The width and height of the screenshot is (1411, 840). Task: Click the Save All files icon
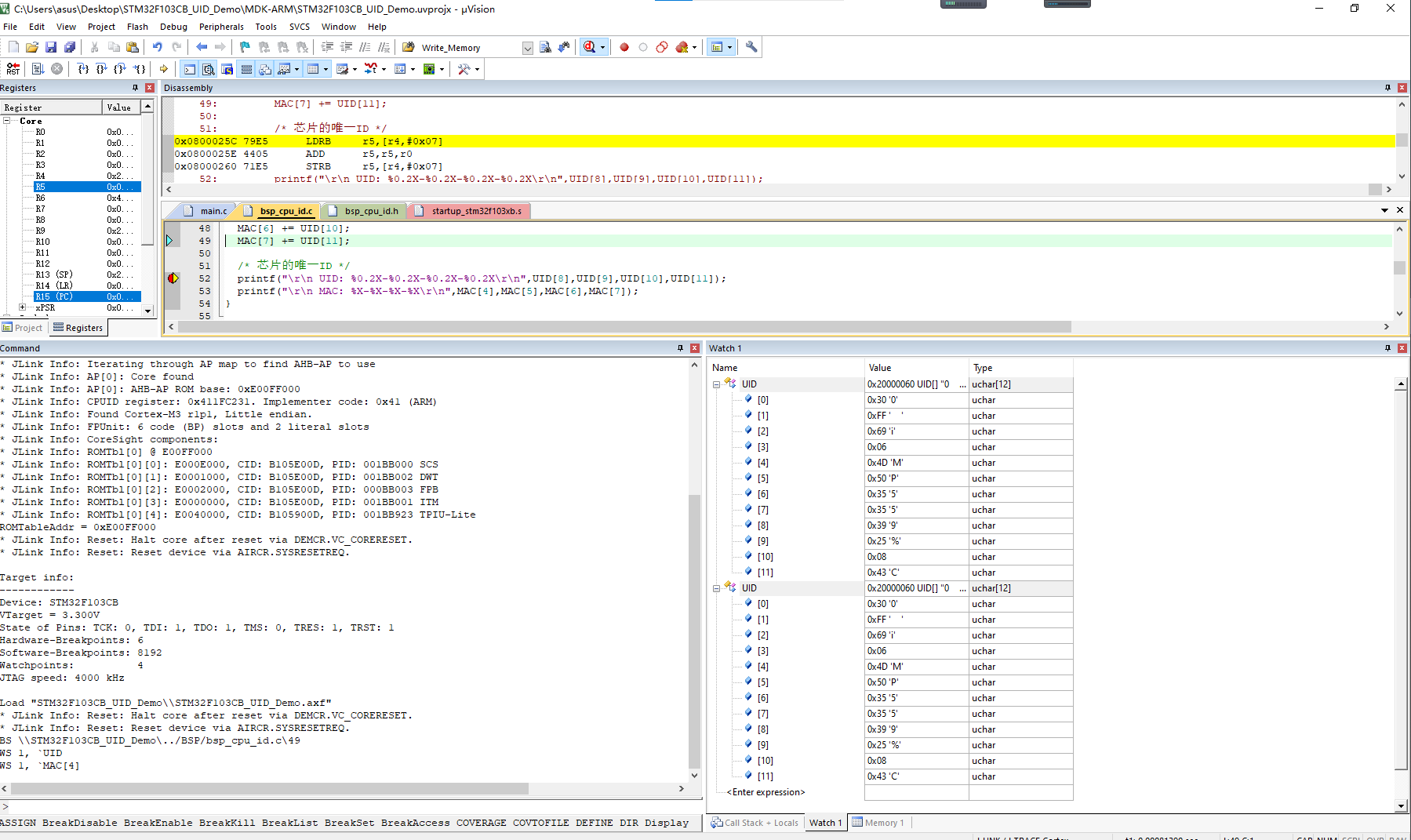click(70, 47)
